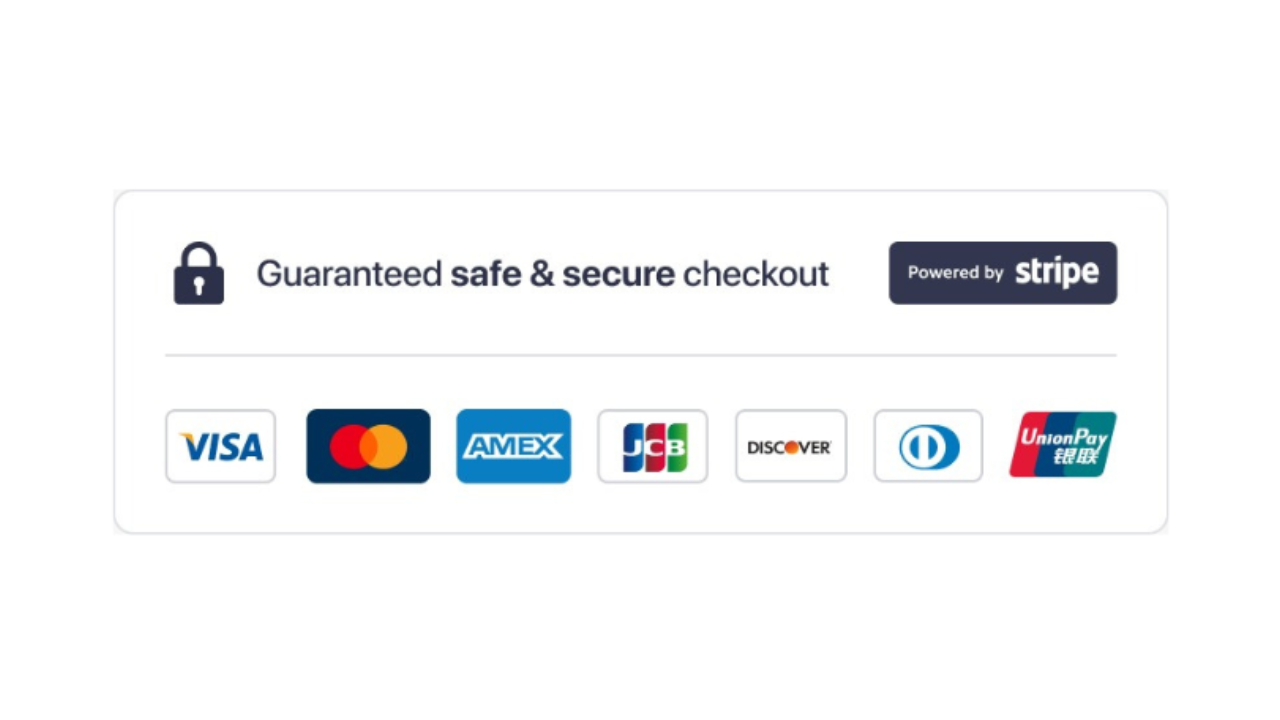Click the padlock security icon
1280x720 pixels.
click(x=199, y=273)
